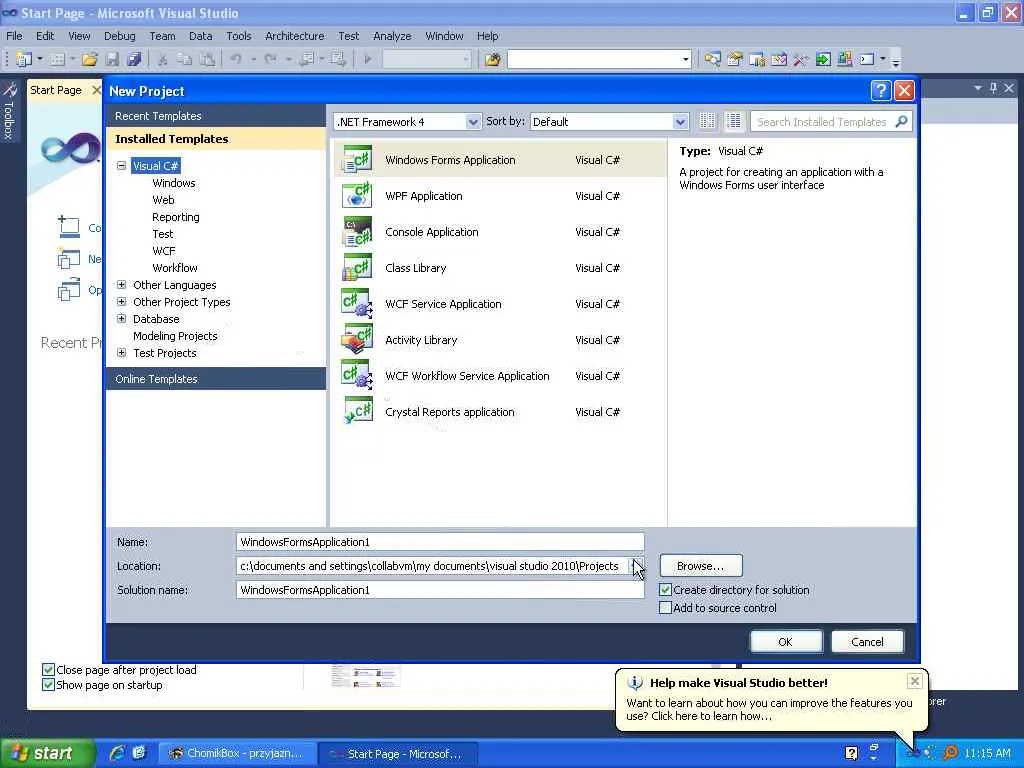Click the Open File folder toolbar icon
This screenshot has height=768, width=1024.
point(89,59)
